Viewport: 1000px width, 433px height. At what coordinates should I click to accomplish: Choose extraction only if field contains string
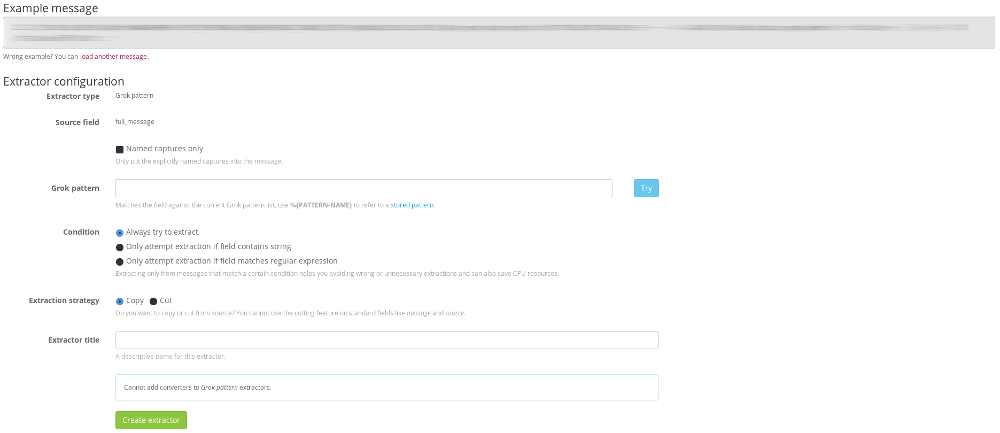coord(120,246)
